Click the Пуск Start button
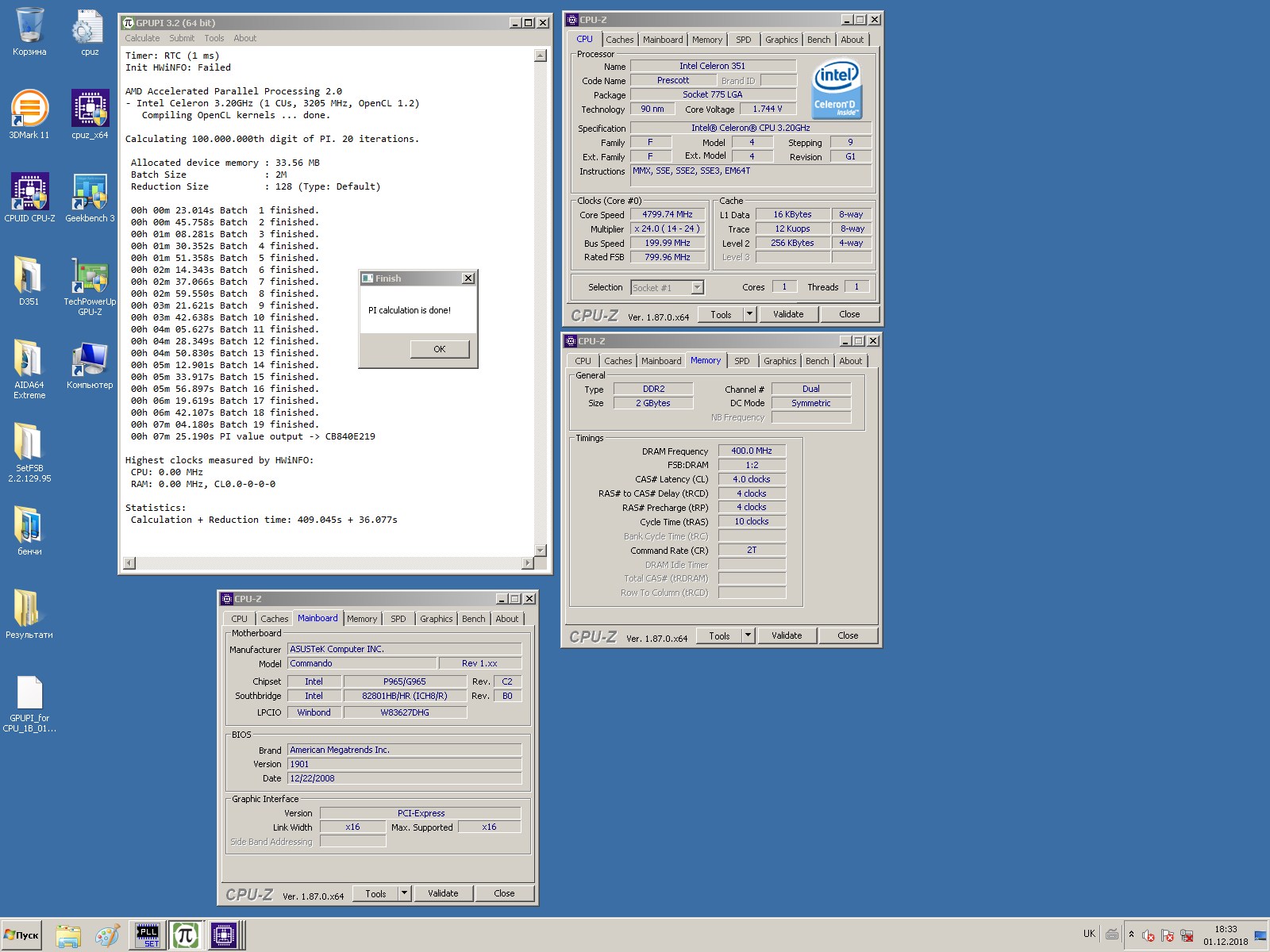Screen dimensions: 1270x952 (x=21, y=935)
